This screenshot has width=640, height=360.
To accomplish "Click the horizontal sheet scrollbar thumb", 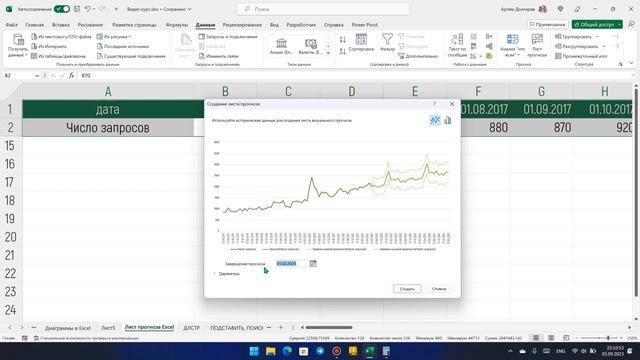I will click(329, 327).
